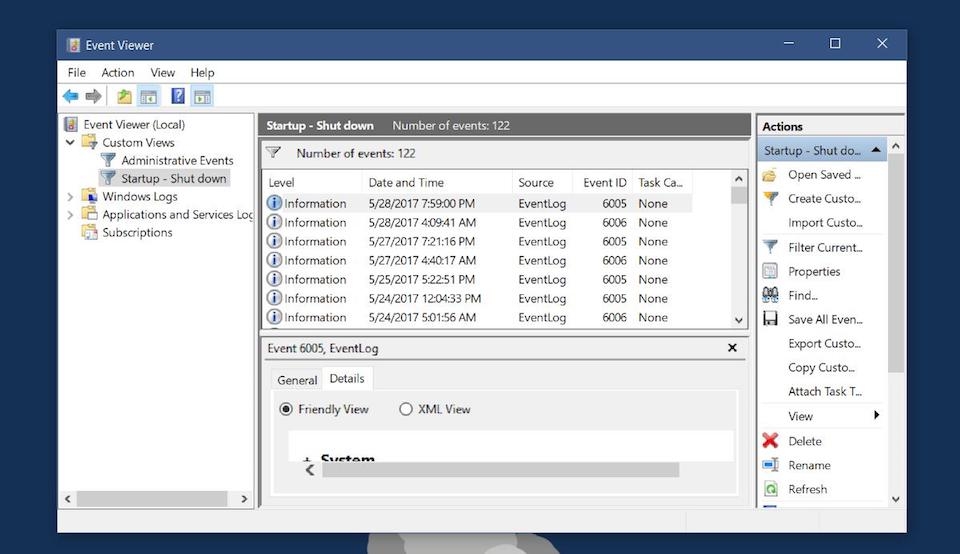Viewport: 960px width, 554px height.
Task: Click the Applications and Services Logs icon
Action: (89, 214)
